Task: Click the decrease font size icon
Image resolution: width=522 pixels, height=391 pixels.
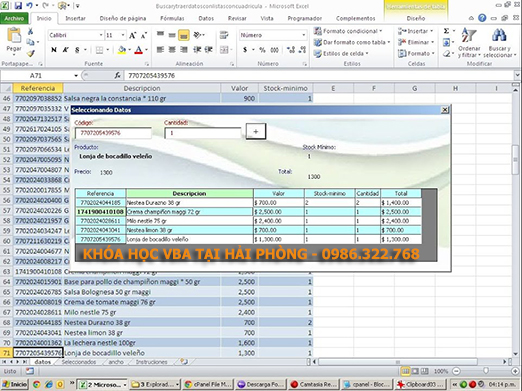Action: coord(144,35)
